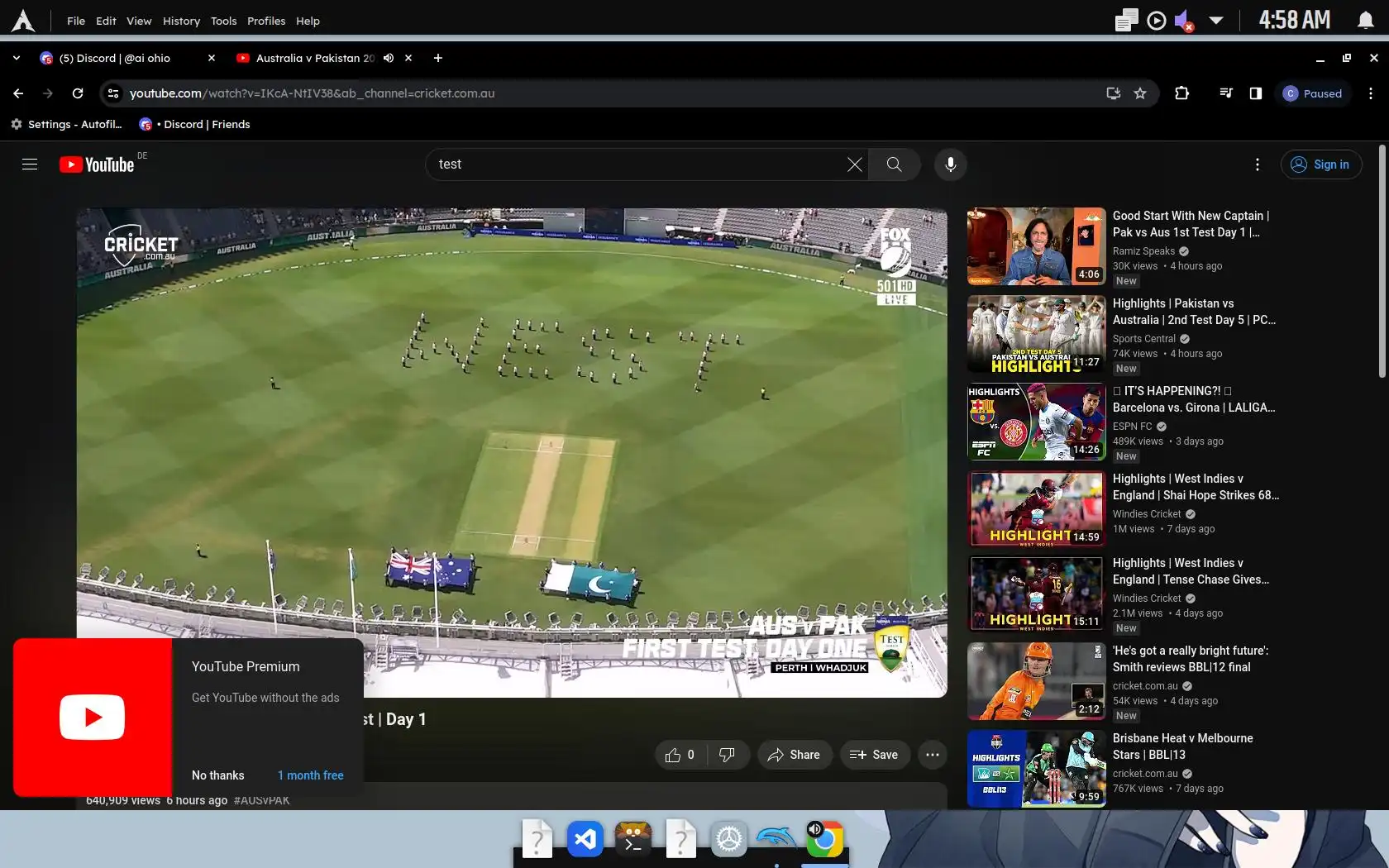Close the Discord @ai ohio tab
Screen dimensions: 1389x868
(x=212, y=58)
